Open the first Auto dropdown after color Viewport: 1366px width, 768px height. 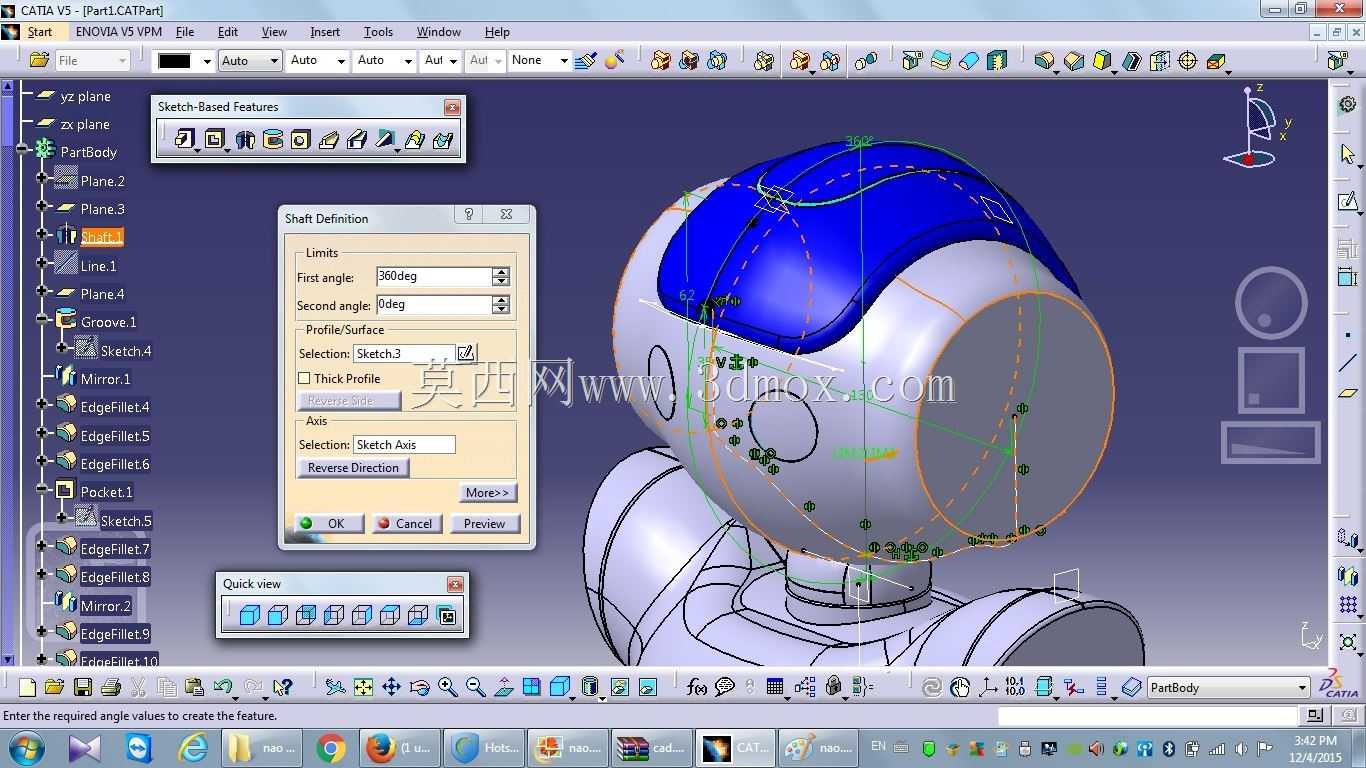click(276, 61)
